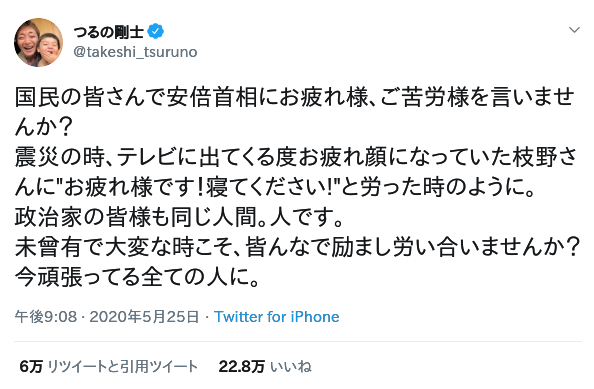
Task: Open the tweet options chevron menu
Action: [574, 30]
